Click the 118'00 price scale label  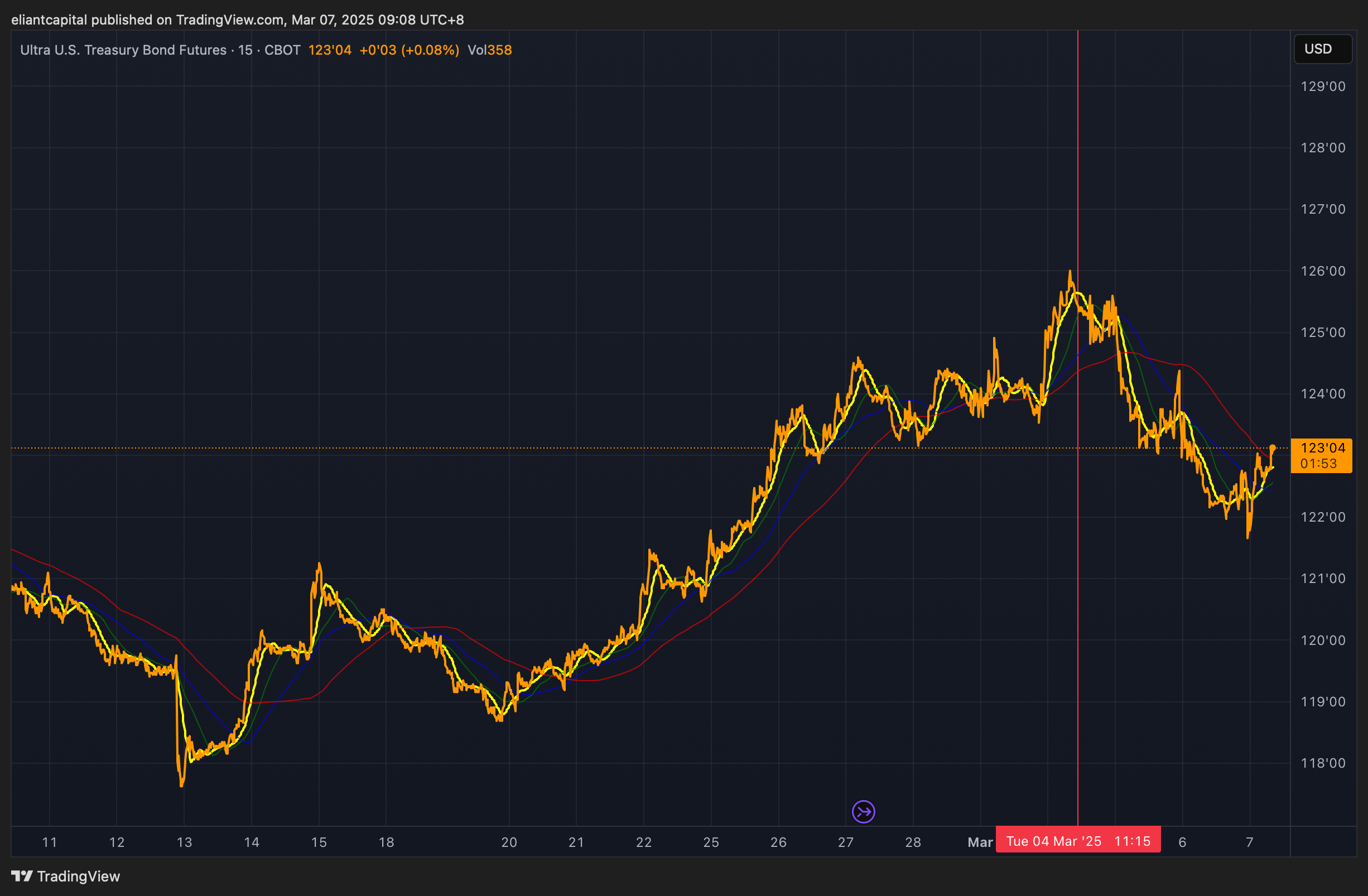click(1323, 763)
